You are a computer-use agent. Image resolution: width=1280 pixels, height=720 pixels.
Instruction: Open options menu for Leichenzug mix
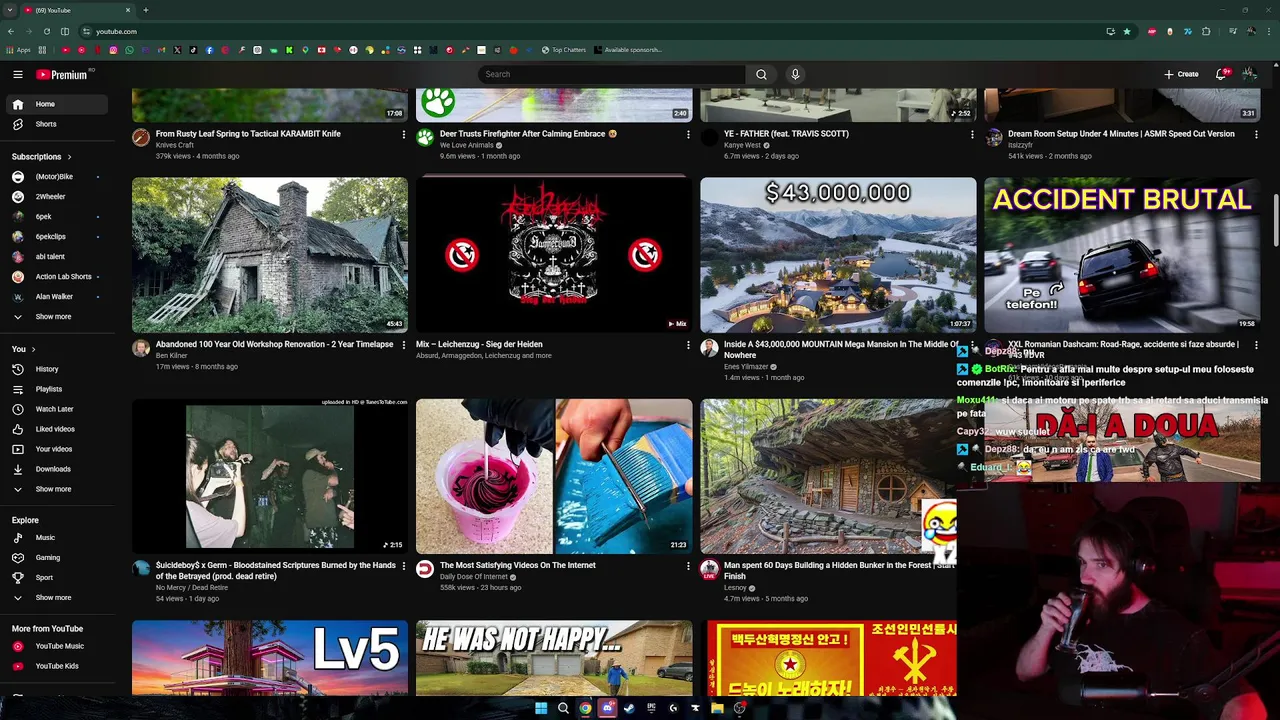tap(688, 345)
